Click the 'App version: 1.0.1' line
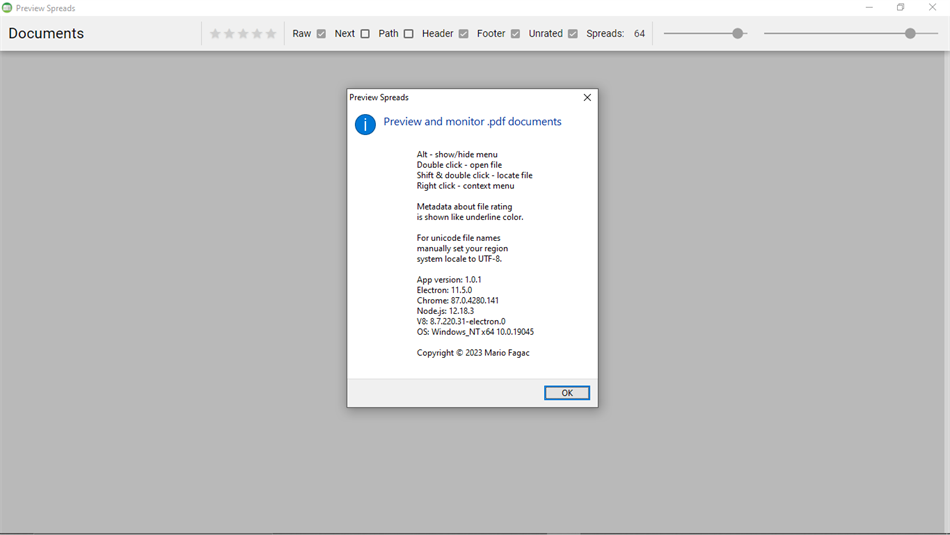Image resolution: width=950 pixels, height=535 pixels. (x=449, y=279)
